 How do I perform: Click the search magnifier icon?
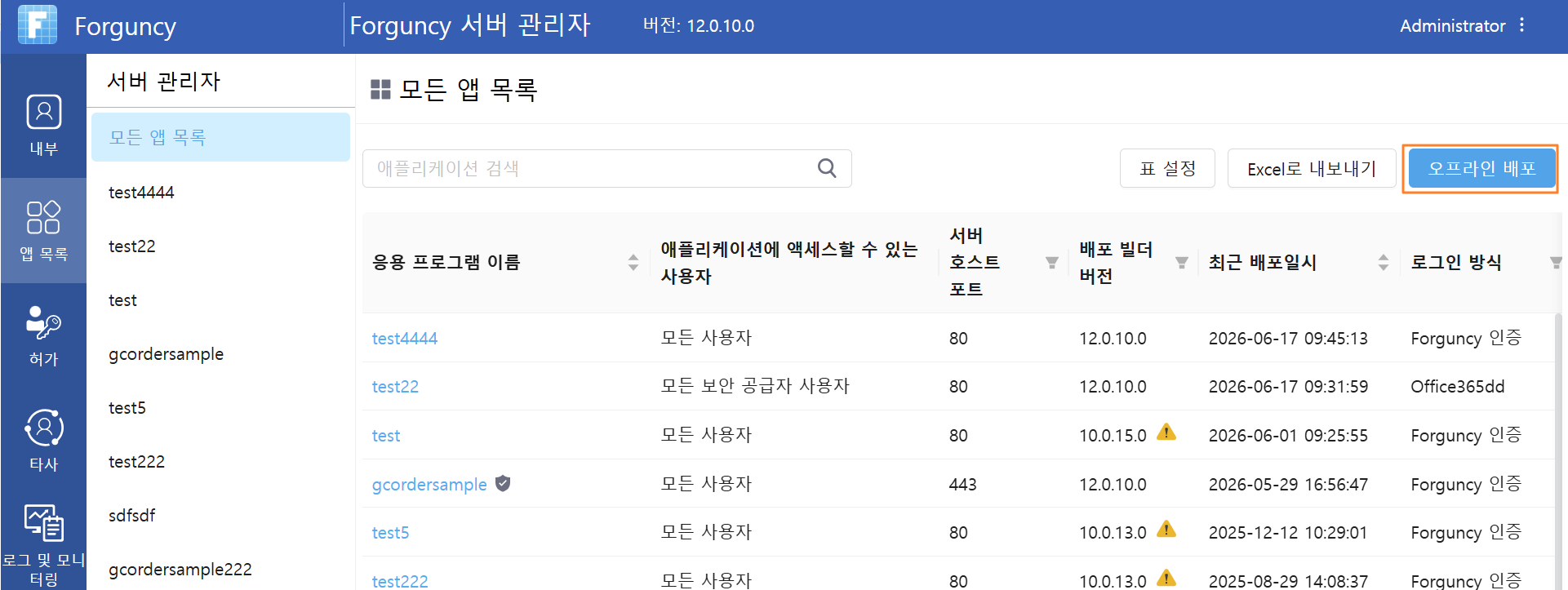click(827, 168)
